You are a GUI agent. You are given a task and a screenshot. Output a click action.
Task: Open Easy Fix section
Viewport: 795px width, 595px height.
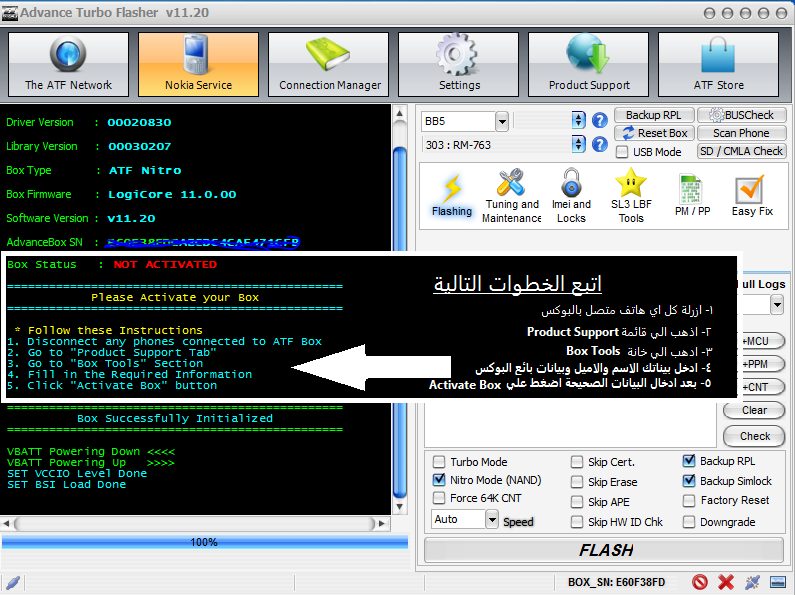point(751,196)
